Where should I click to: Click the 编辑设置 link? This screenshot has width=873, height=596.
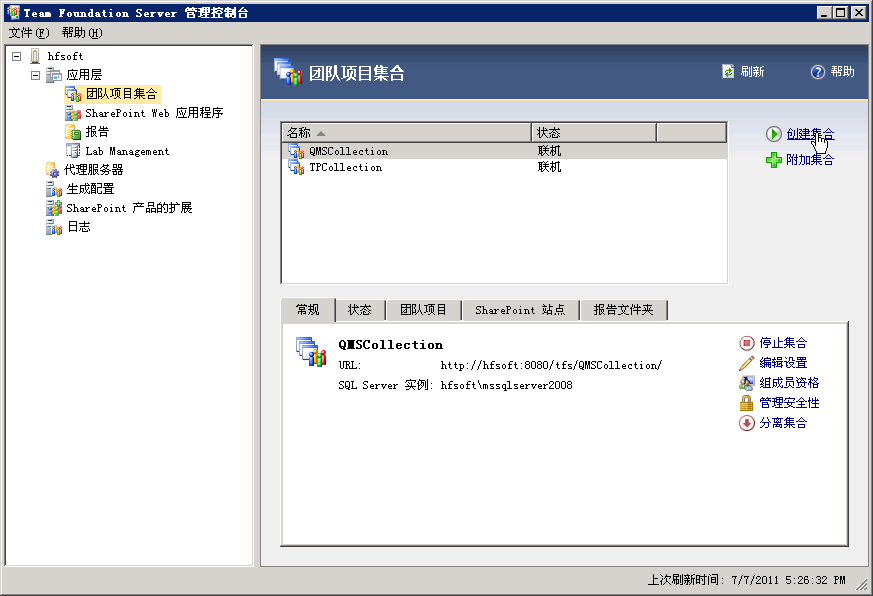(783, 363)
